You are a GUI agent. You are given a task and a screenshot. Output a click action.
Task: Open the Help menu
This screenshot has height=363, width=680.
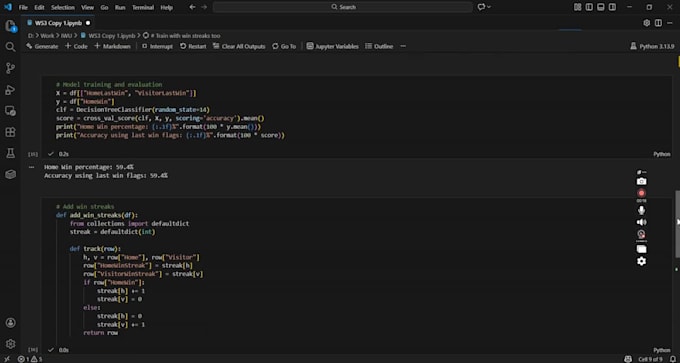[x=167, y=7]
